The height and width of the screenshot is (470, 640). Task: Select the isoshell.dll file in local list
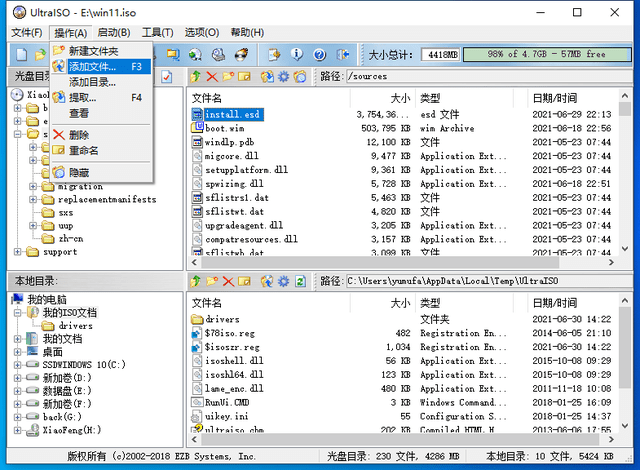tap(402, 361)
